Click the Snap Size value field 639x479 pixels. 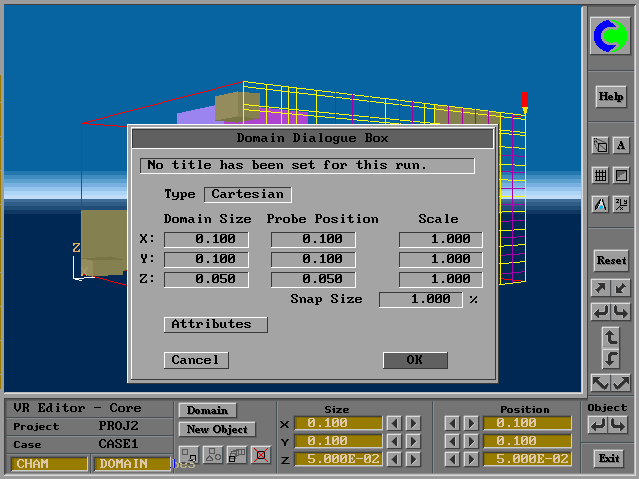click(x=420, y=299)
